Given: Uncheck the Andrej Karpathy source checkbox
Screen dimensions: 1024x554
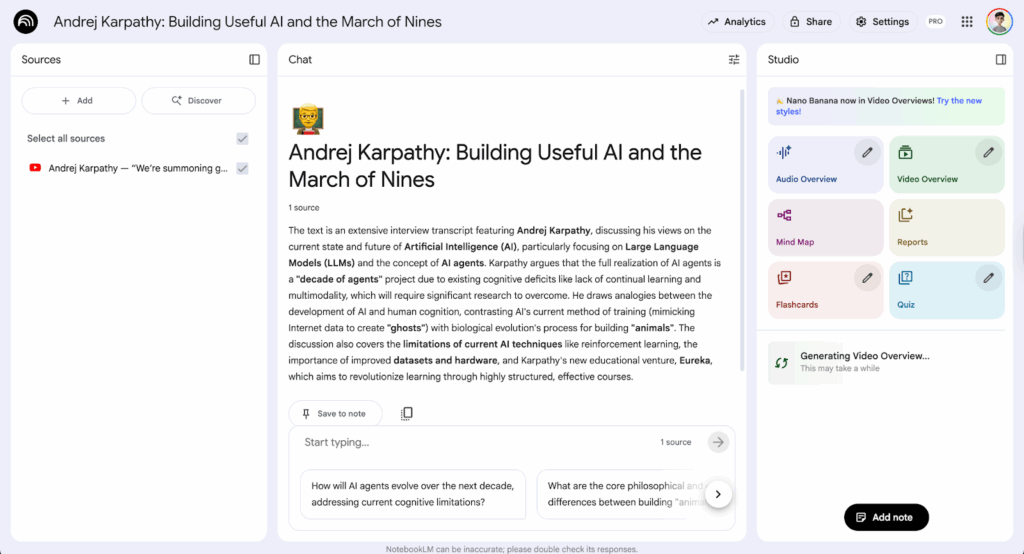Looking at the screenshot, I should [x=242, y=168].
